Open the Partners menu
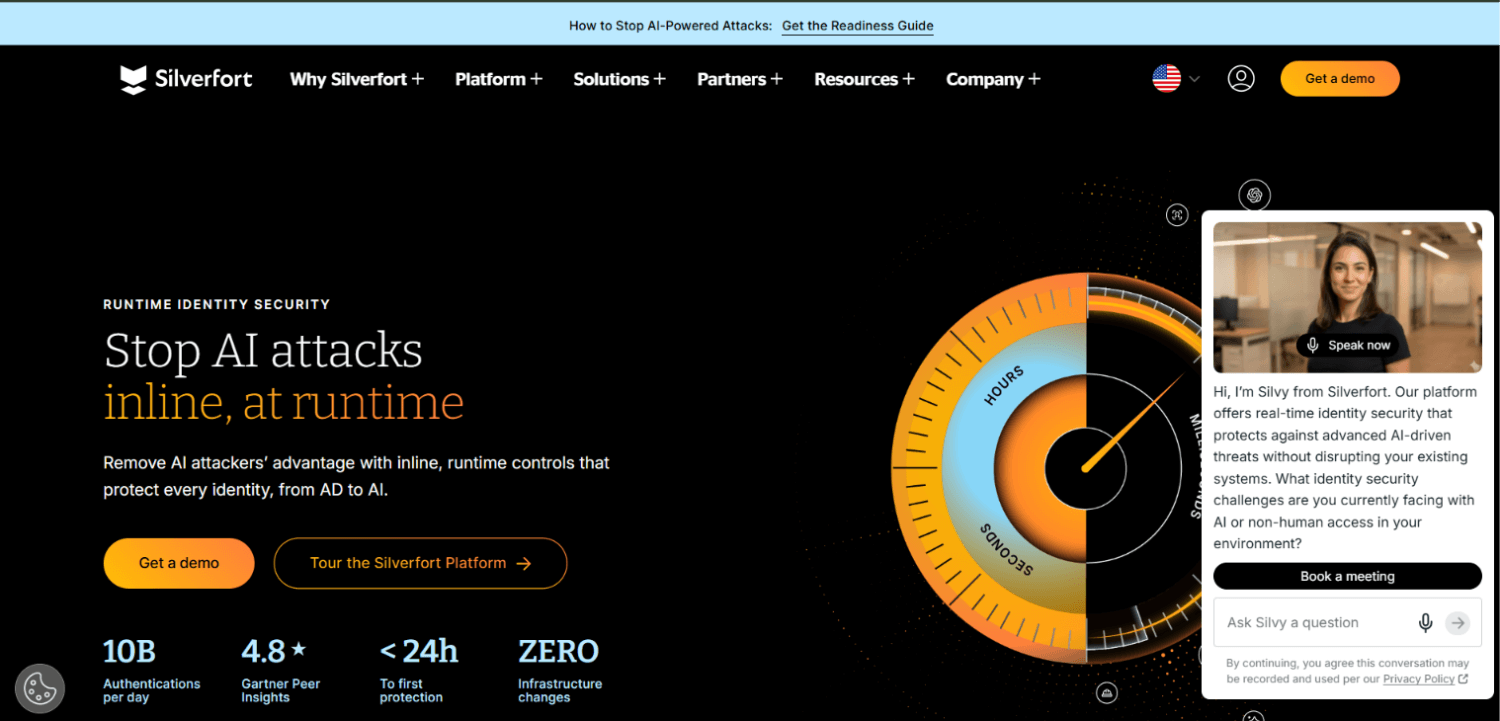Screen dimensions: 1500x721 point(740,79)
